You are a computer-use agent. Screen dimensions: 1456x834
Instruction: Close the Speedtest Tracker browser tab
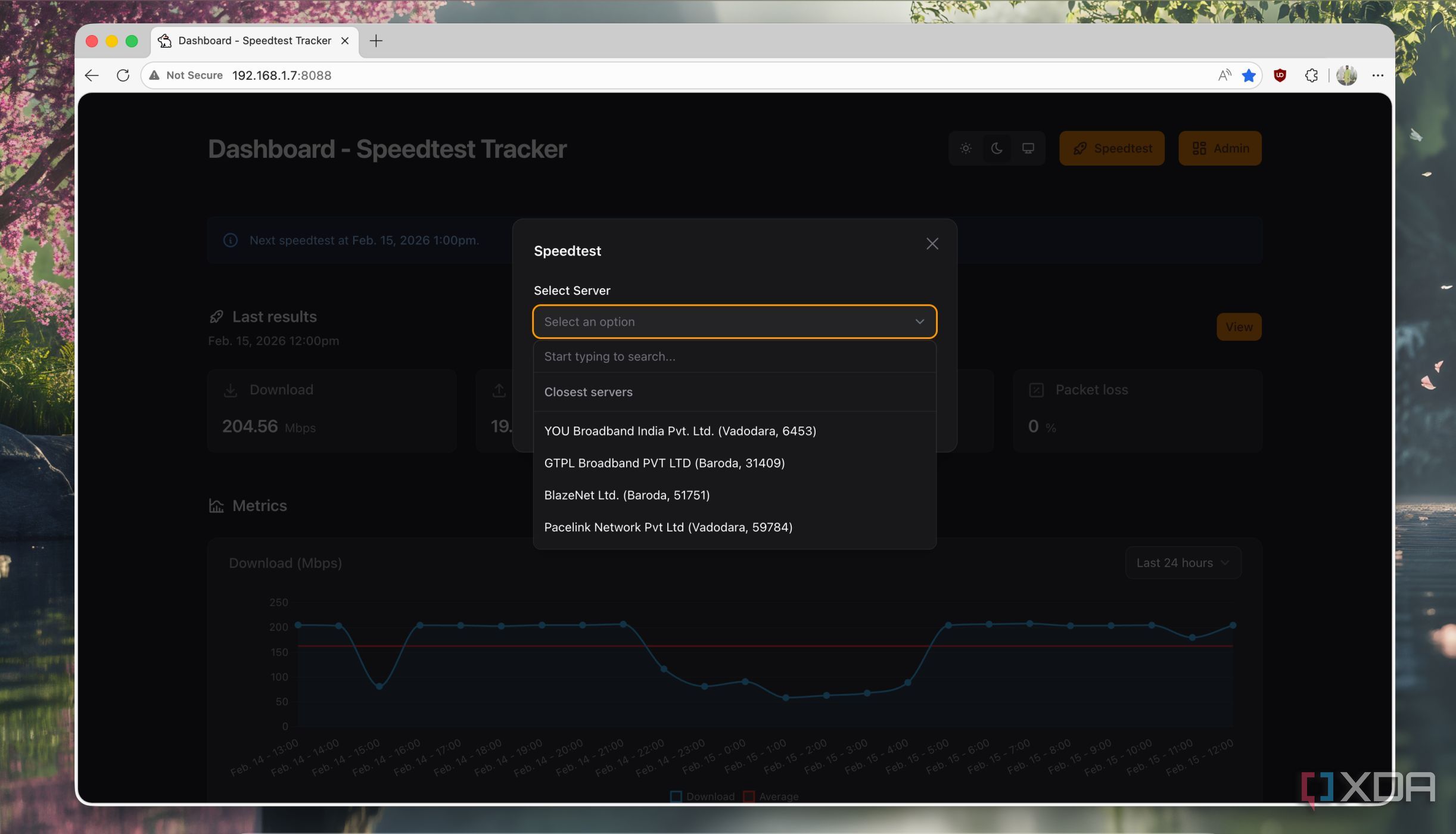(x=345, y=41)
